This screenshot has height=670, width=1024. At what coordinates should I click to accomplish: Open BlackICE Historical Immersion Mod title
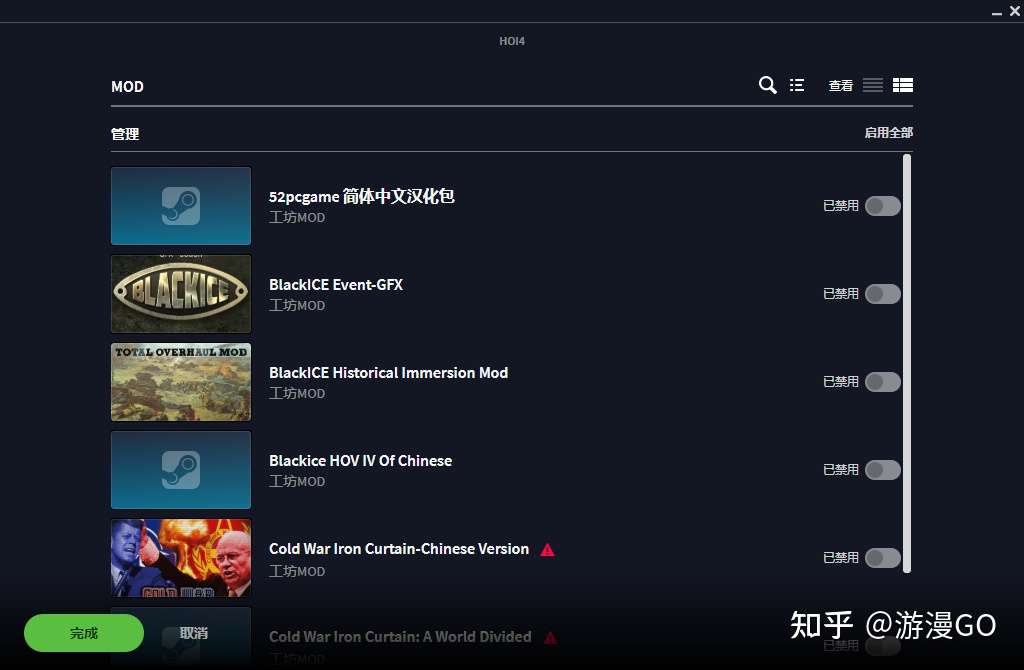[388, 373]
